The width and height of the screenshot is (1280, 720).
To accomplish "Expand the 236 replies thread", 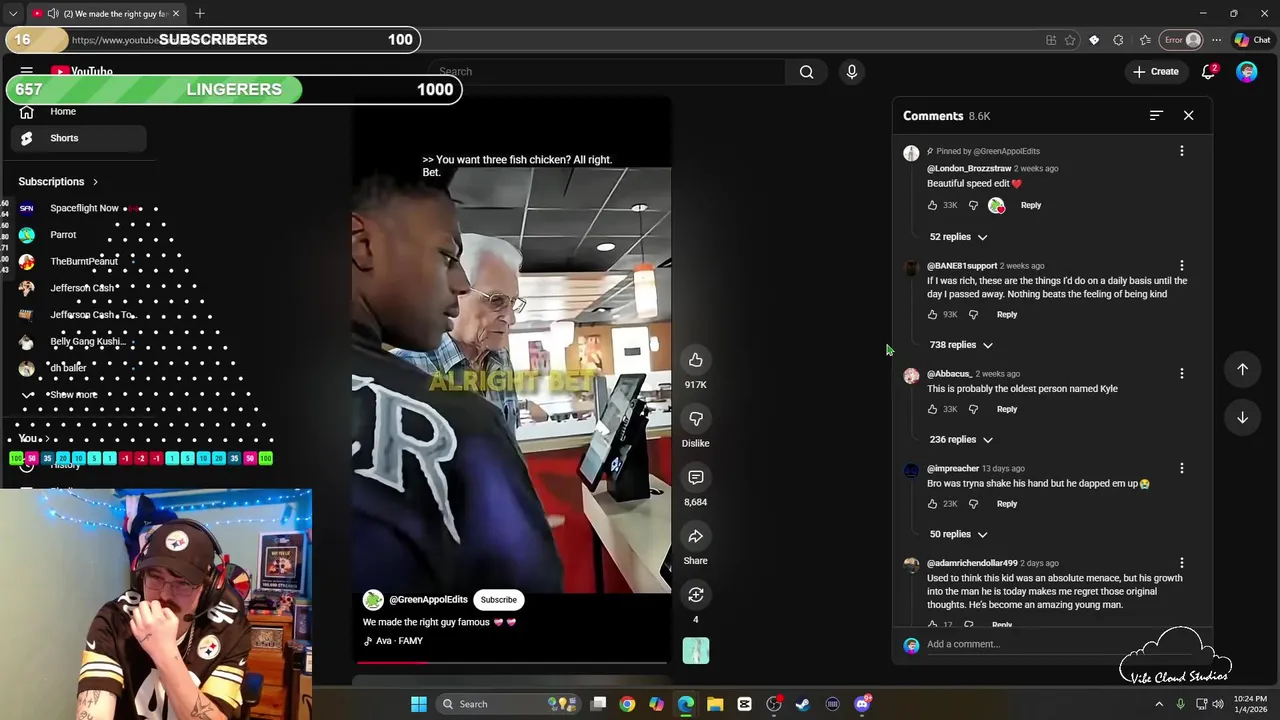I will (960, 440).
